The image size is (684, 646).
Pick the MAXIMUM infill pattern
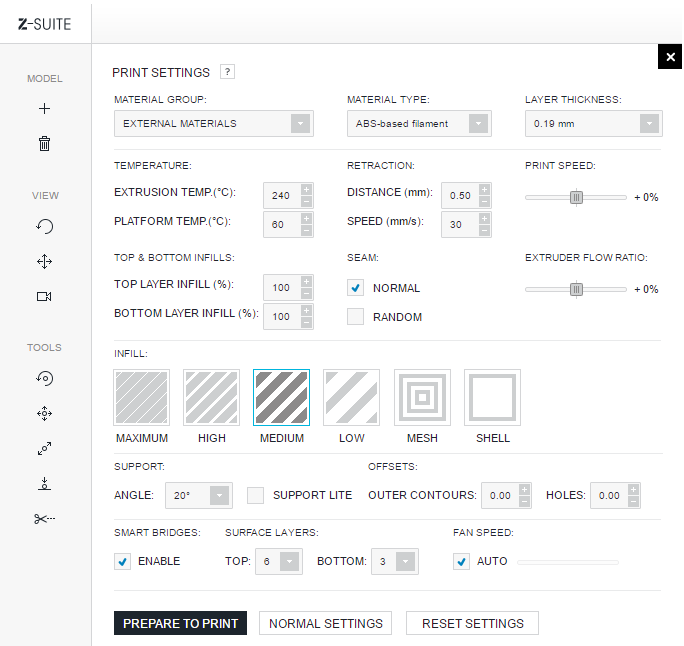point(142,398)
